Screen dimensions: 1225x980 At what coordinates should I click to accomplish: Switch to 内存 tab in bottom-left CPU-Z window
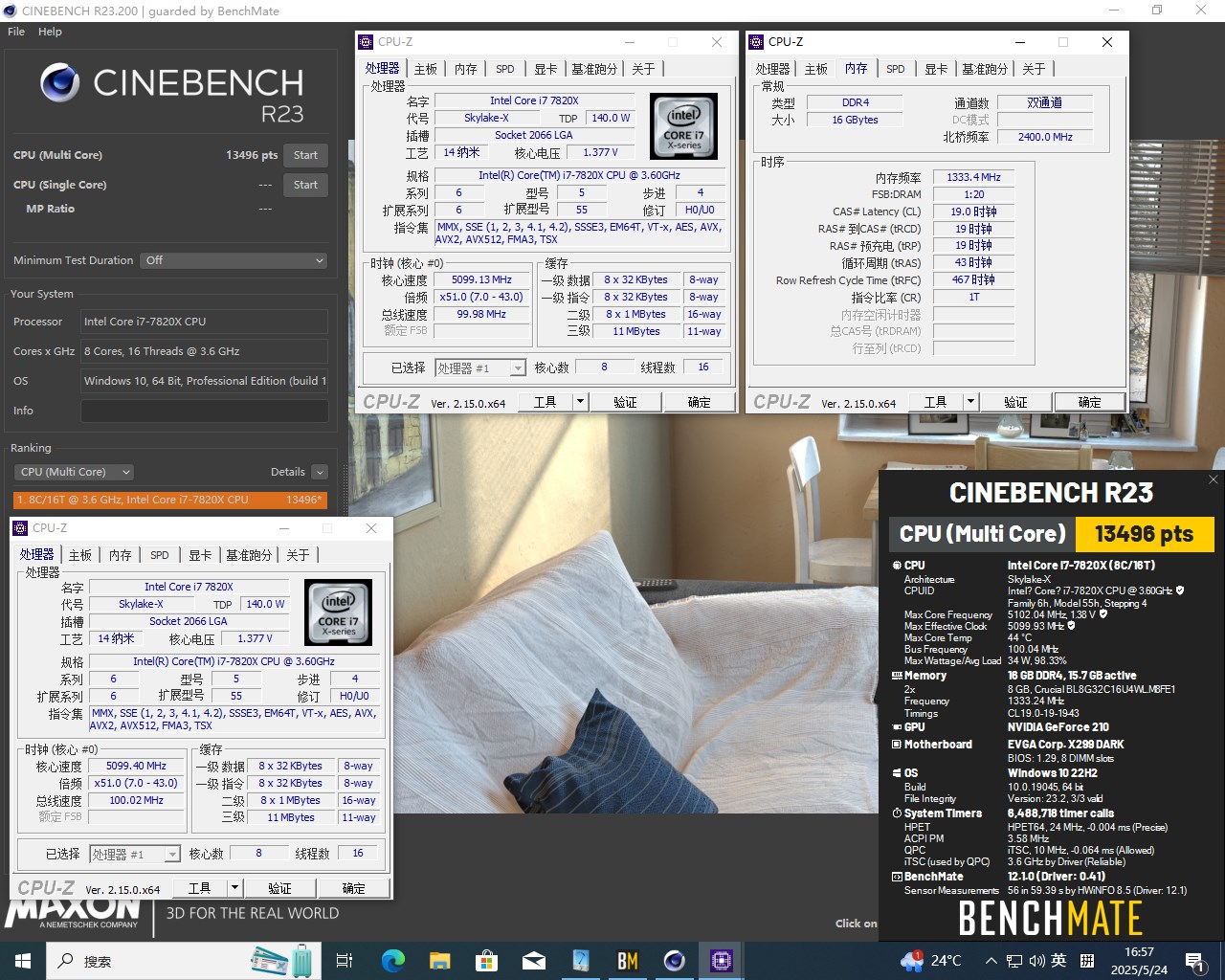click(121, 555)
